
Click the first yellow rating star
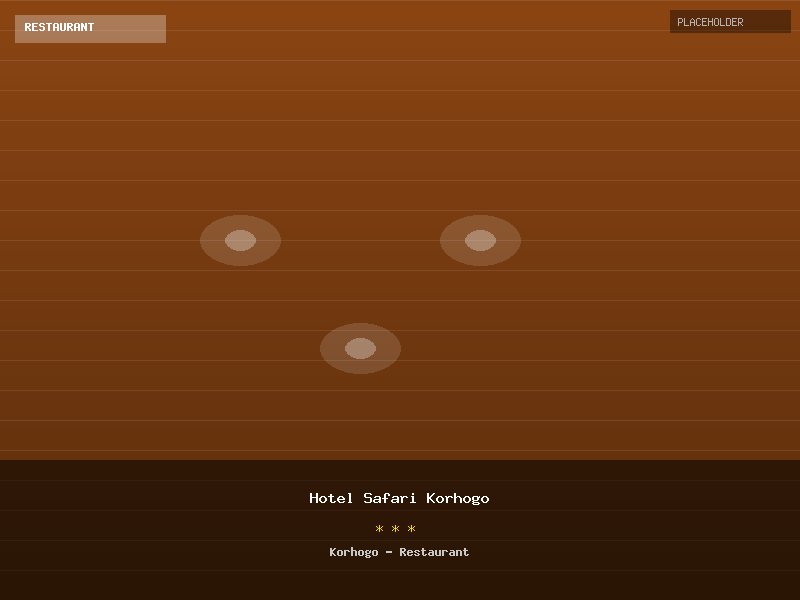point(380,529)
